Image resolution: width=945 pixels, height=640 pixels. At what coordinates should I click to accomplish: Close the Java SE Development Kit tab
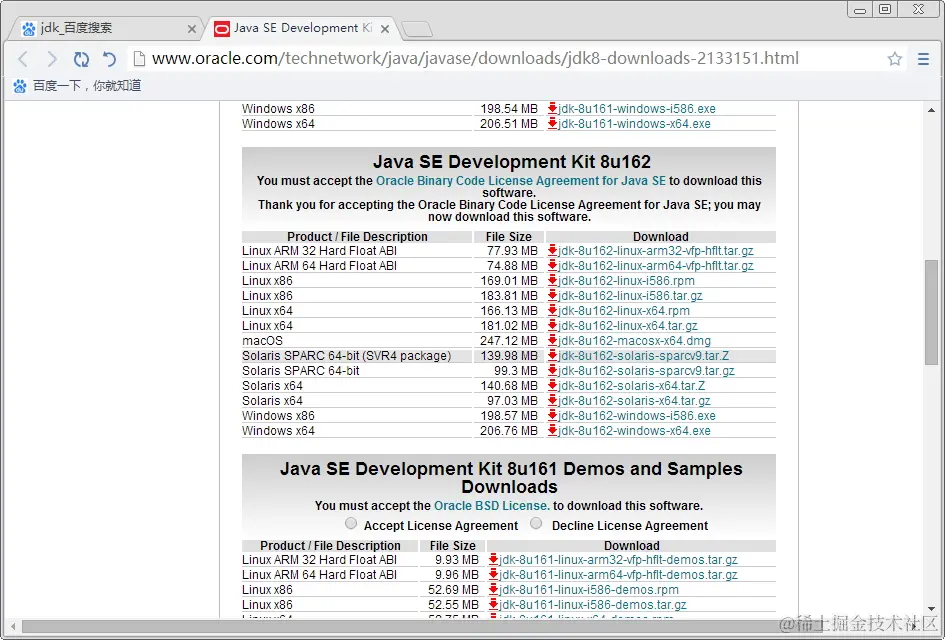pyautogui.click(x=385, y=28)
